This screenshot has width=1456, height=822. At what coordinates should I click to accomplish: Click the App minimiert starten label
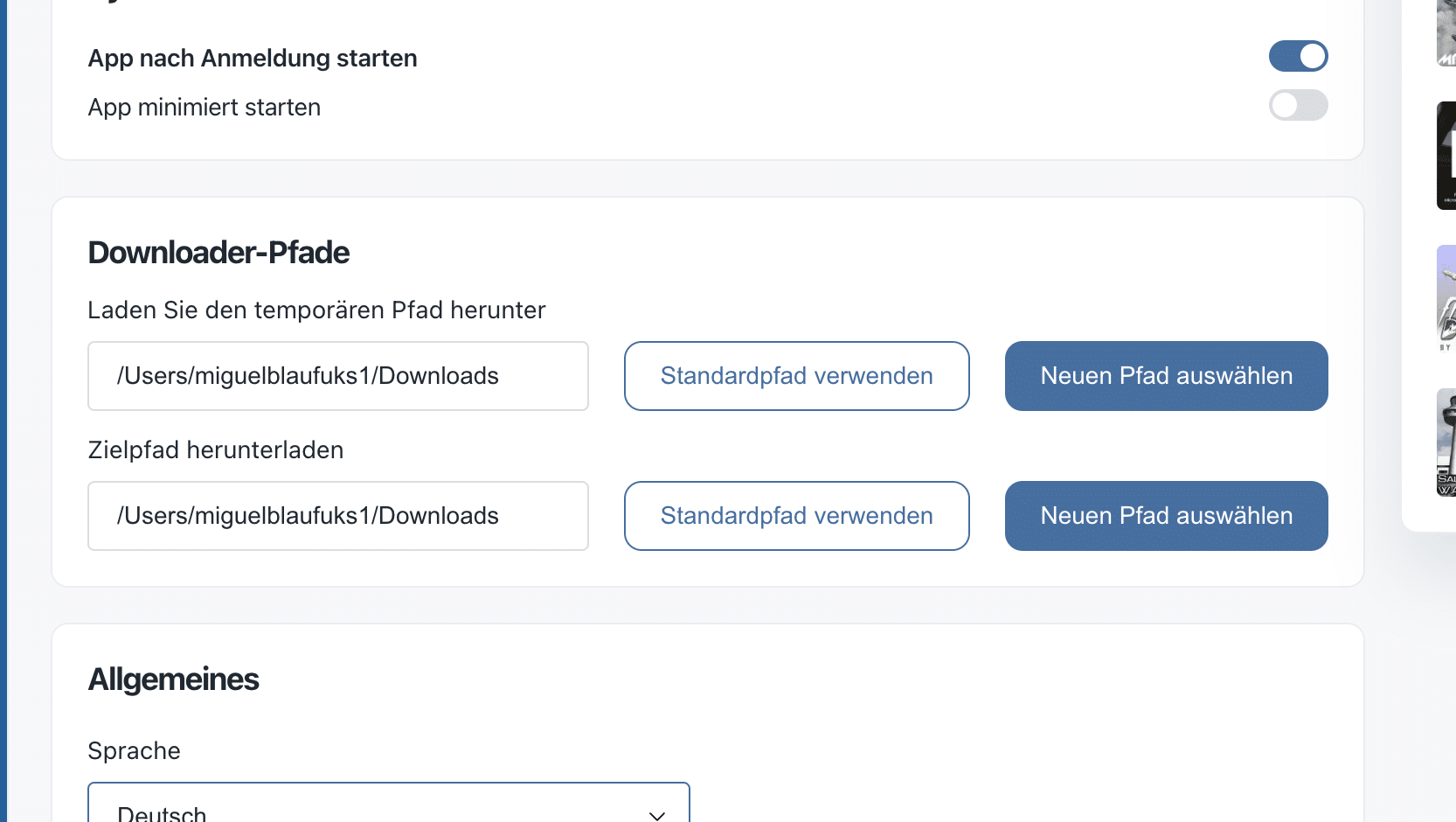[x=205, y=108]
